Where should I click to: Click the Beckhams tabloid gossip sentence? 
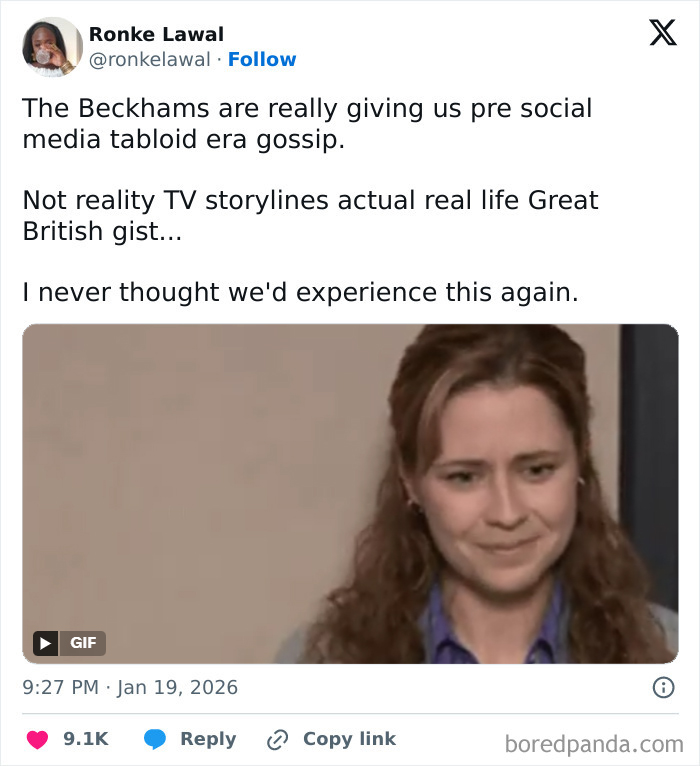click(x=307, y=123)
